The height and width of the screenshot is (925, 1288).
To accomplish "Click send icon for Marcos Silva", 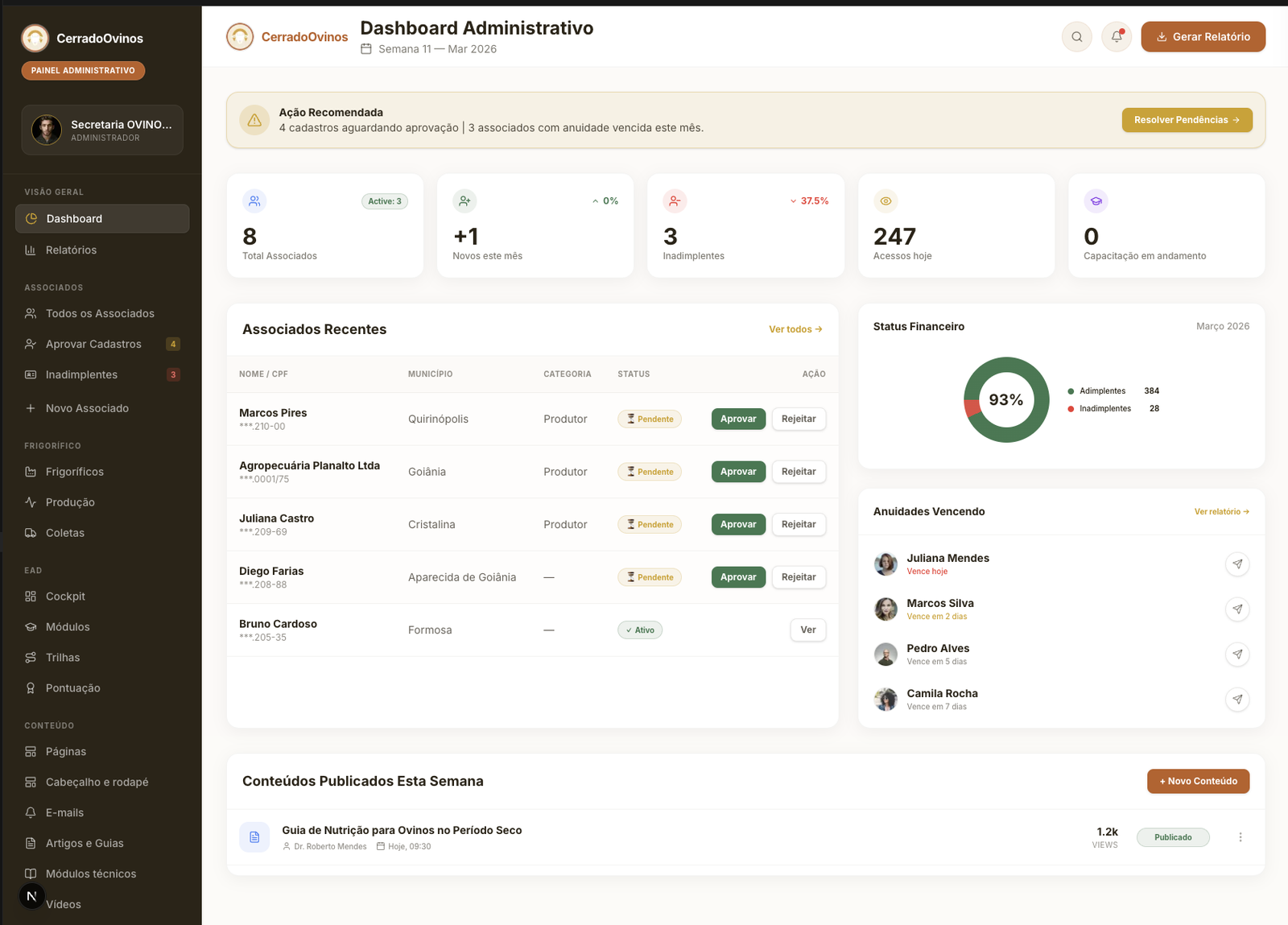I will click(x=1237, y=609).
